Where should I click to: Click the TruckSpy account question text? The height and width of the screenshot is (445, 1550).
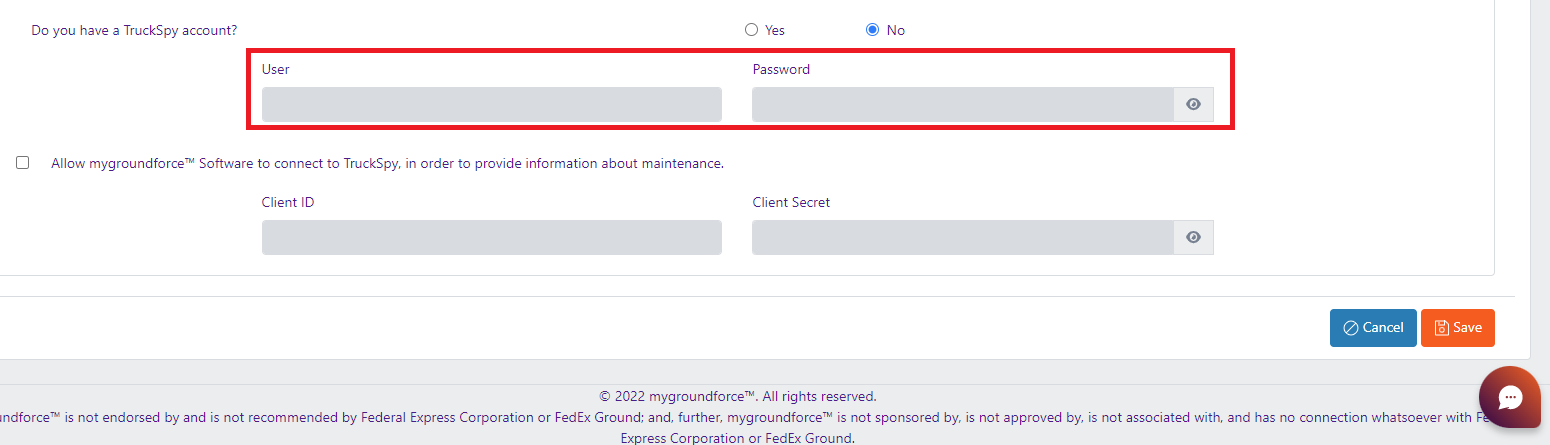tap(135, 31)
